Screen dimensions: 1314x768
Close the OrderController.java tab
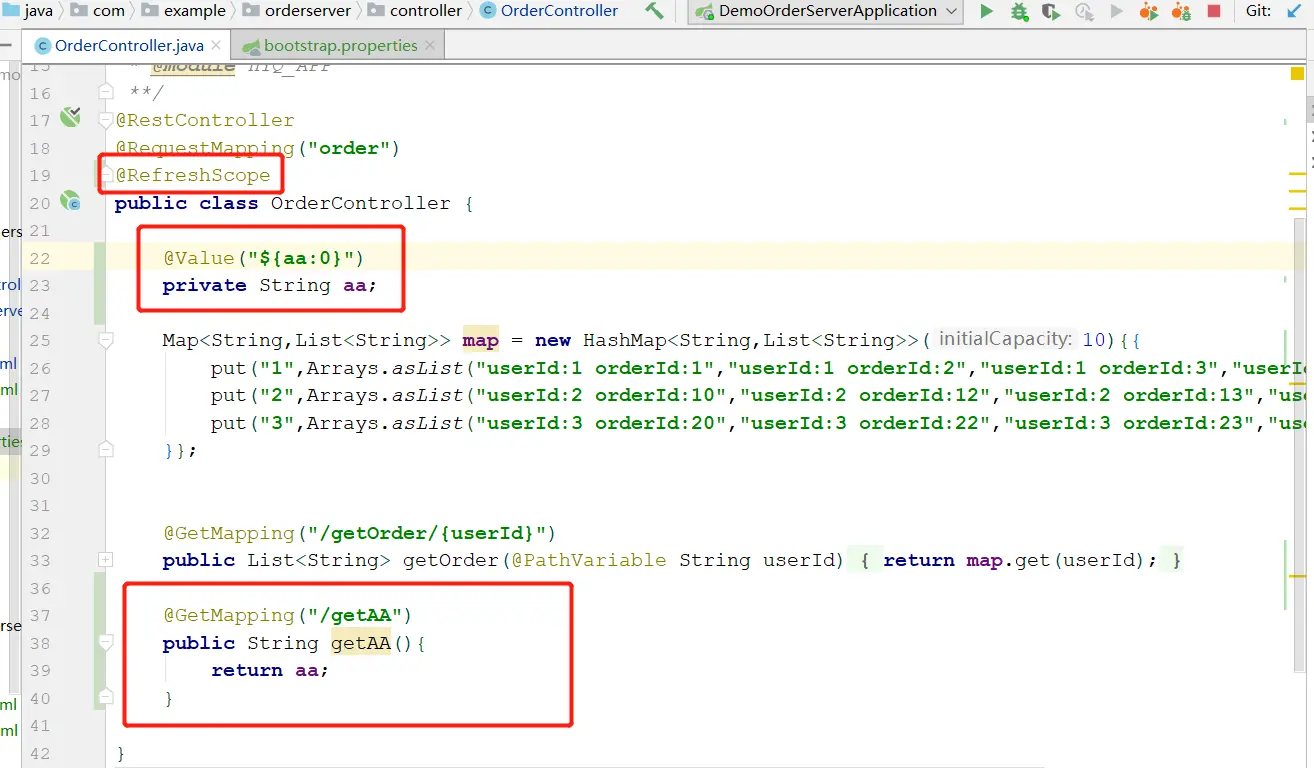217,46
